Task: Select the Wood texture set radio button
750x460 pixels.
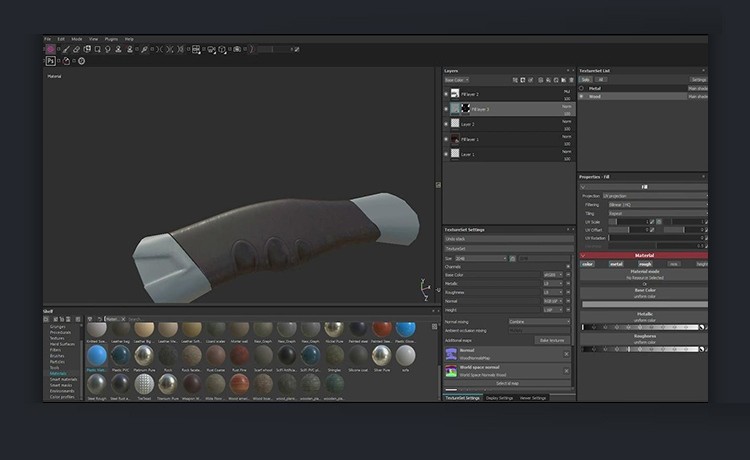Action: (582, 96)
